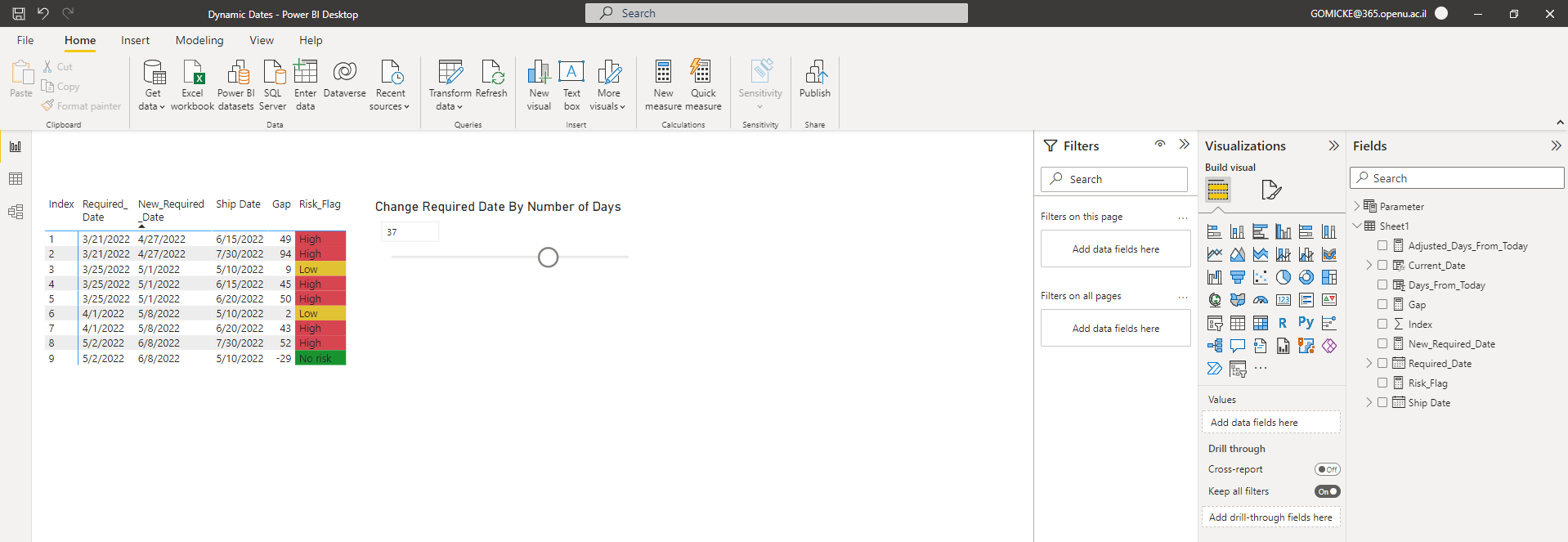Click the slider value box showing 37
The image size is (1568, 542).
(410, 232)
